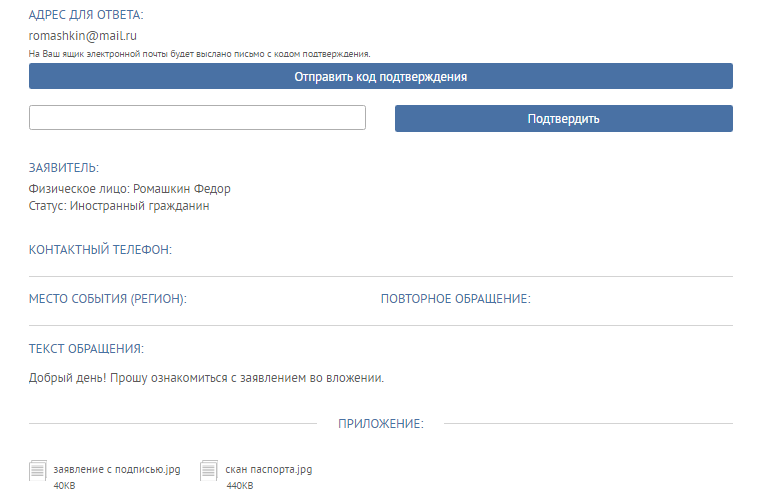
Task: Click the message text starting with Добрый день
Action: coord(206,378)
